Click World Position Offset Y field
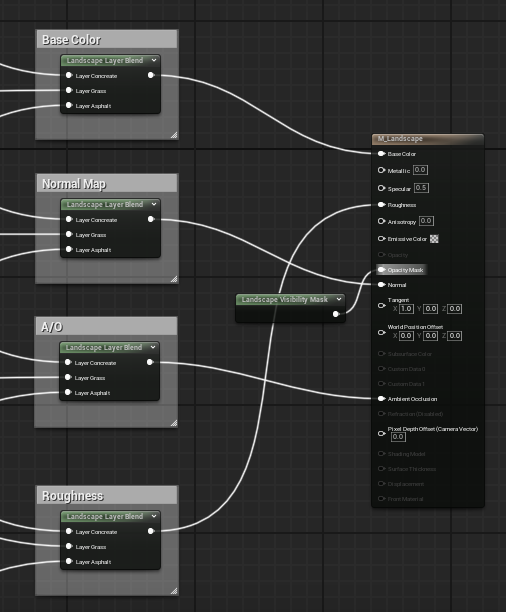506x612 pixels. pos(430,336)
